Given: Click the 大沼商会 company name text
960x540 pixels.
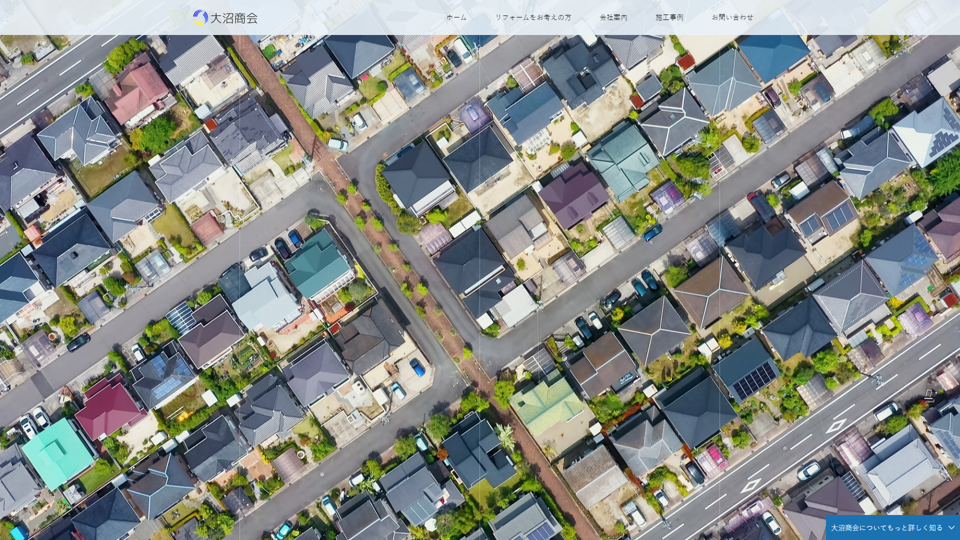Looking at the screenshot, I should (234, 17).
